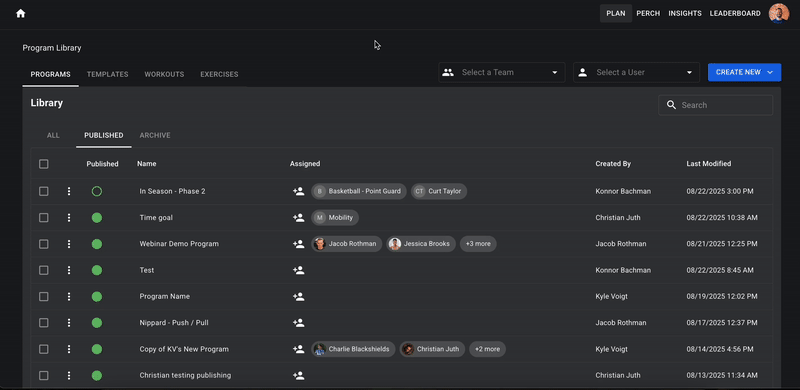The height and width of the screenshot is (390, 800).
Task: Click assign-user icon for Nippard - Push / Pull
Action: [298, 323]
